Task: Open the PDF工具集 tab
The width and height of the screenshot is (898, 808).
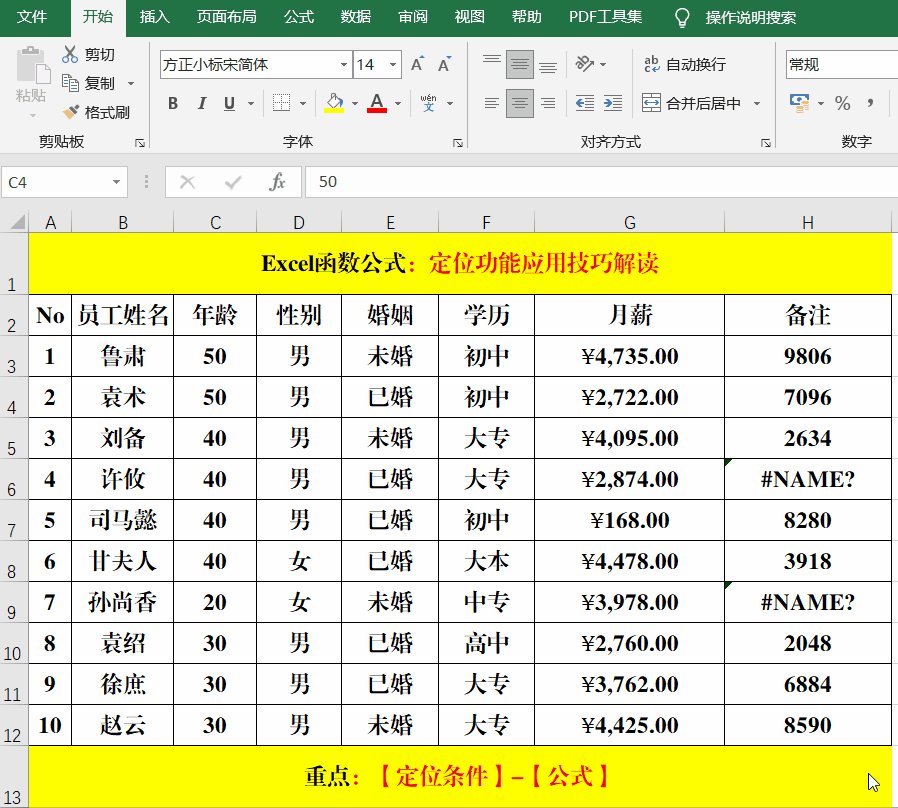Action: click(605, 17)
